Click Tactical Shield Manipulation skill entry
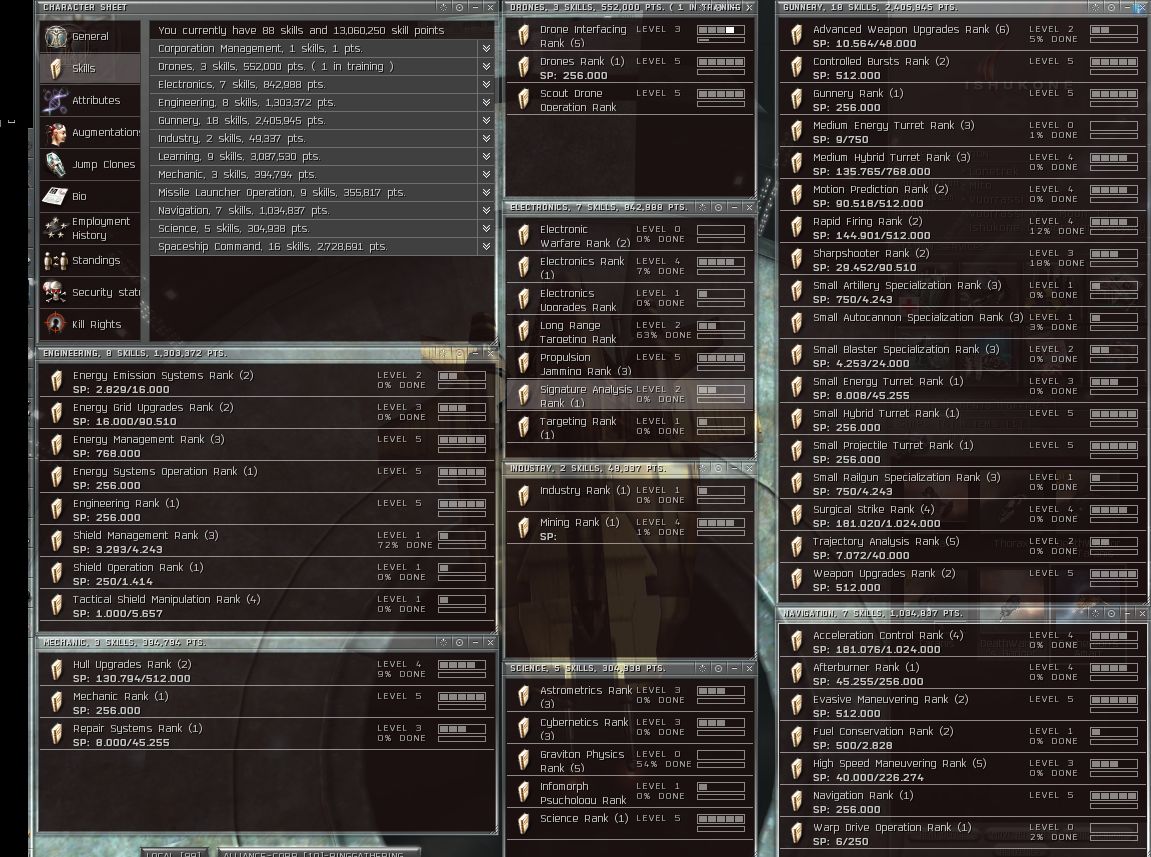Viewport: 1151px width, 857px height. click(268, 606)
